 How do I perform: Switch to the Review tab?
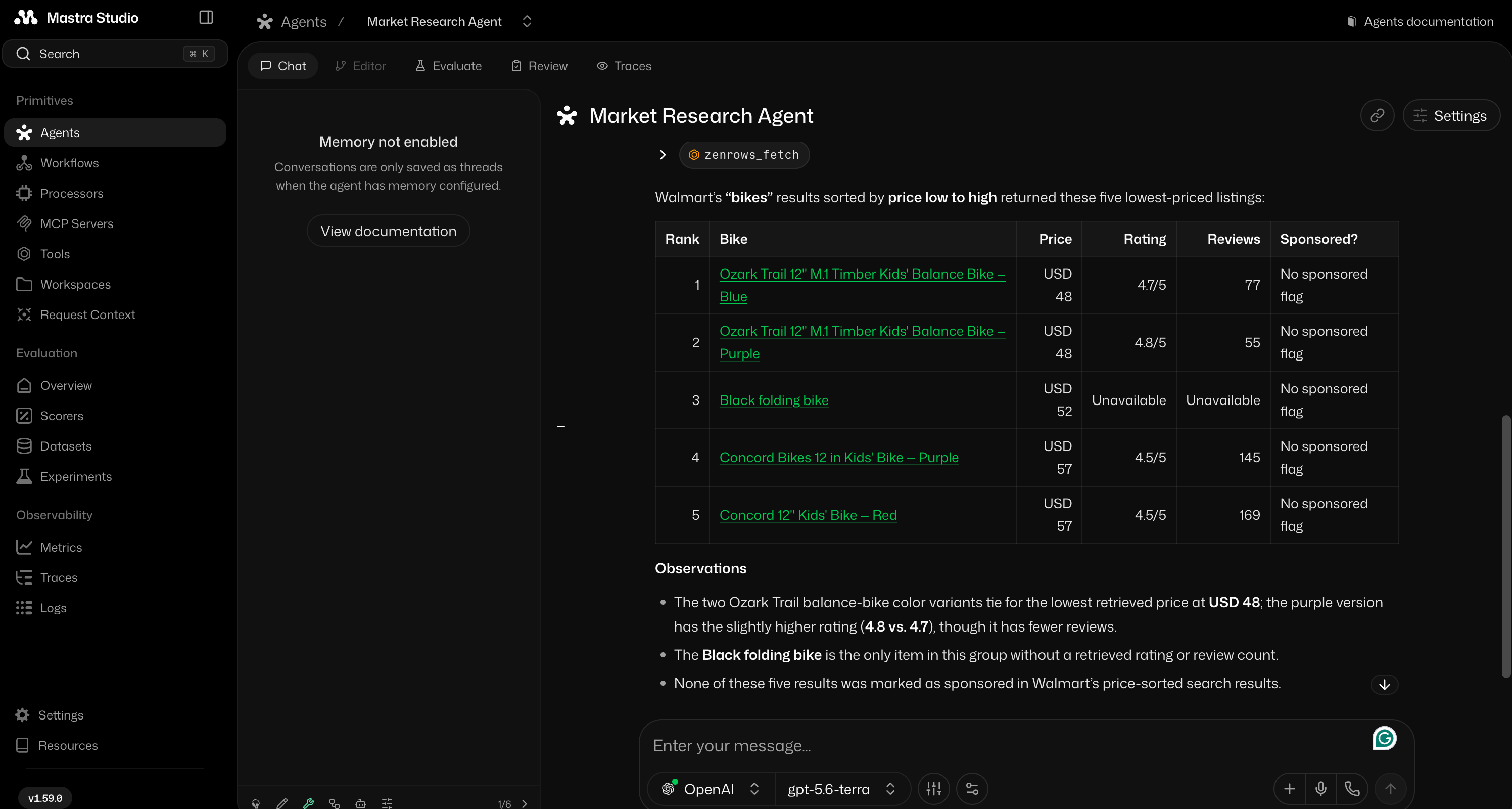click(539, 66)
